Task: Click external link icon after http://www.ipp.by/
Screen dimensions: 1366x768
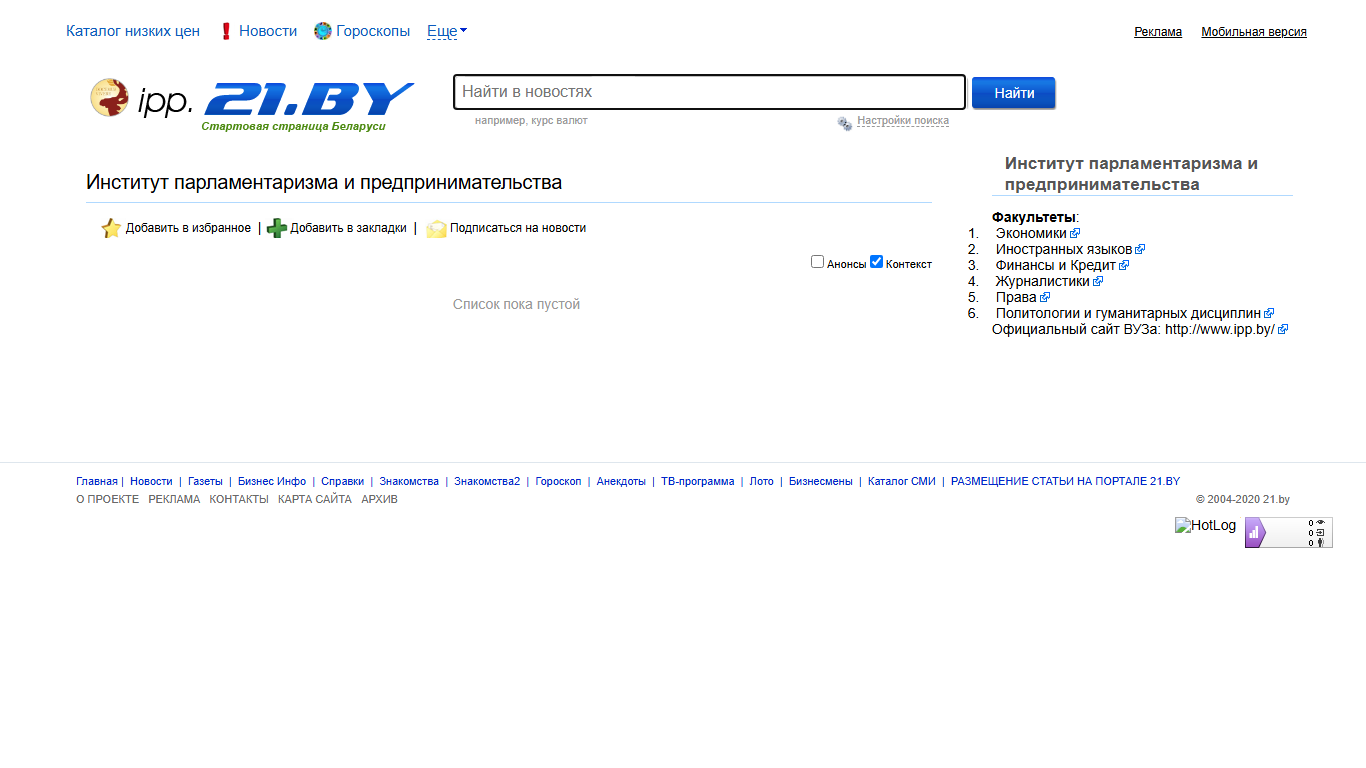Action: tap(1283, 329)
